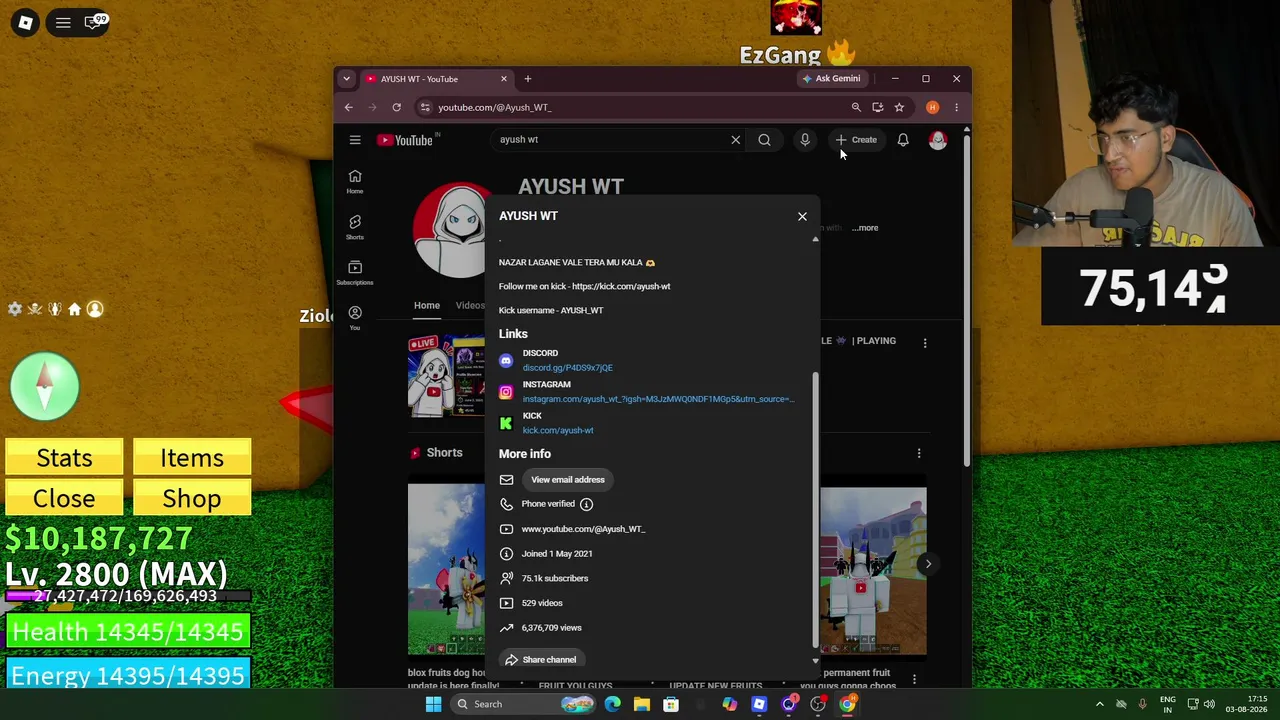Expand channel description with ...more
Image resolution: width=1280 pixels, height=720 pixels.
[x=866, y=228]
